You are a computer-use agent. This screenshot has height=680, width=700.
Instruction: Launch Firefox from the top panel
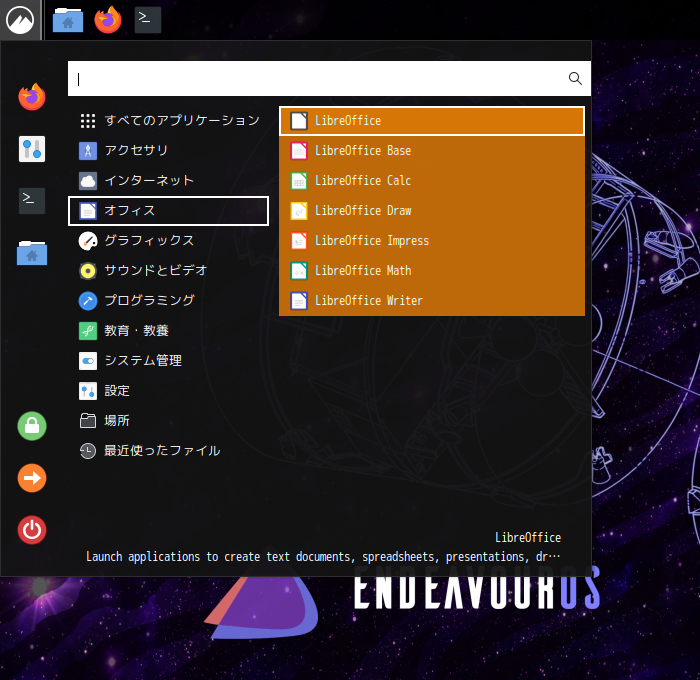(108, 20)
